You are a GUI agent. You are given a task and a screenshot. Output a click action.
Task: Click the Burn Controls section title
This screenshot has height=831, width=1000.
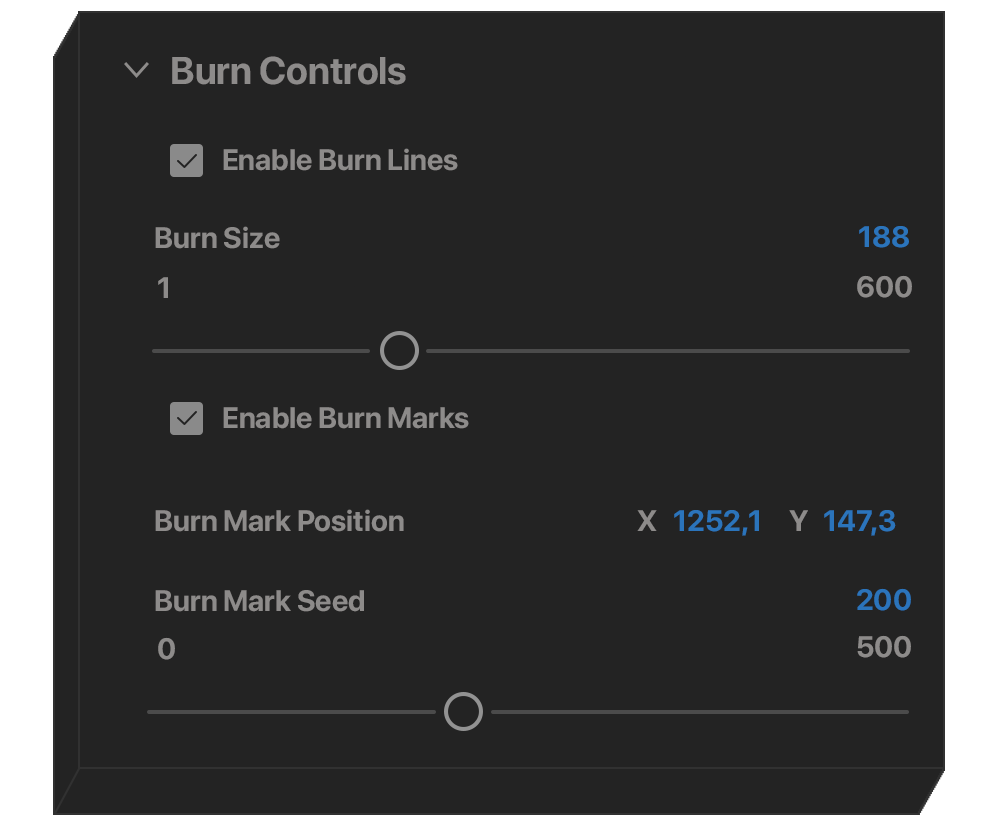click(288, 72)
